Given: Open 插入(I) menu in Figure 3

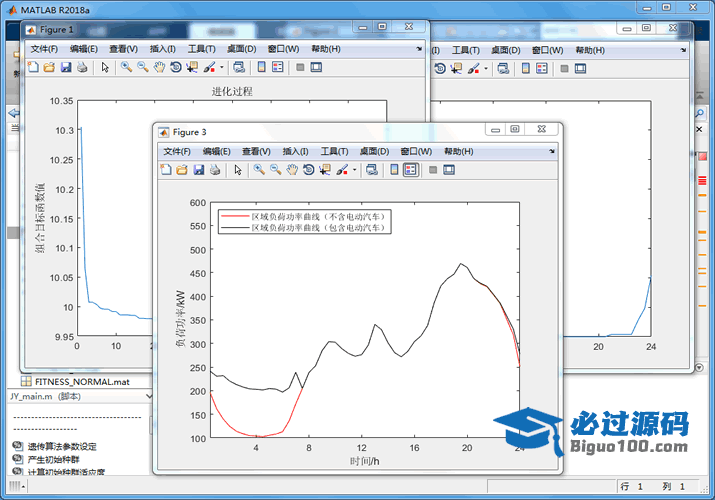Looking at the screenshot, I should tap(295, 151).
